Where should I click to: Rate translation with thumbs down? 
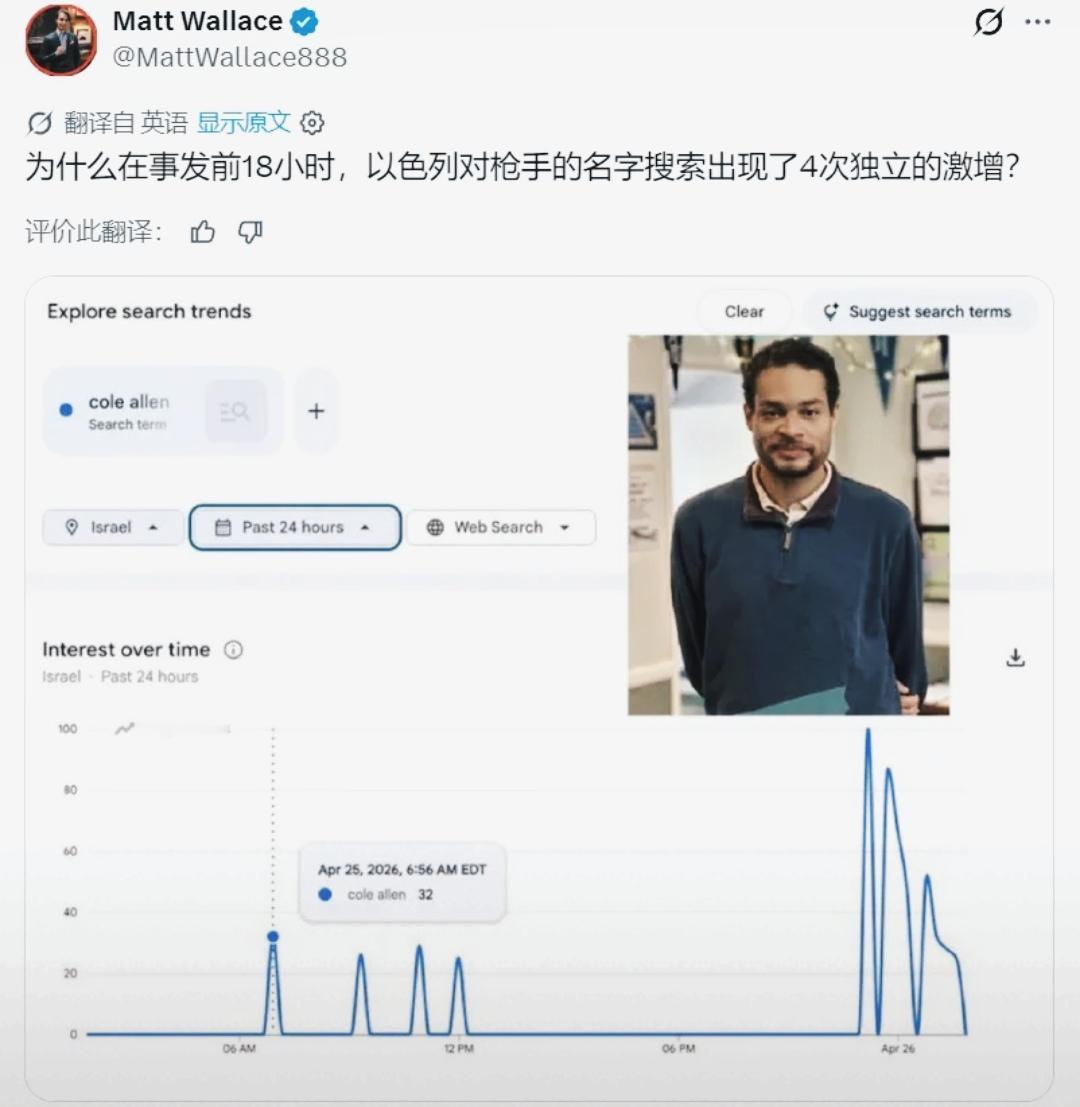pyautogui.click(x=250, y=232)
